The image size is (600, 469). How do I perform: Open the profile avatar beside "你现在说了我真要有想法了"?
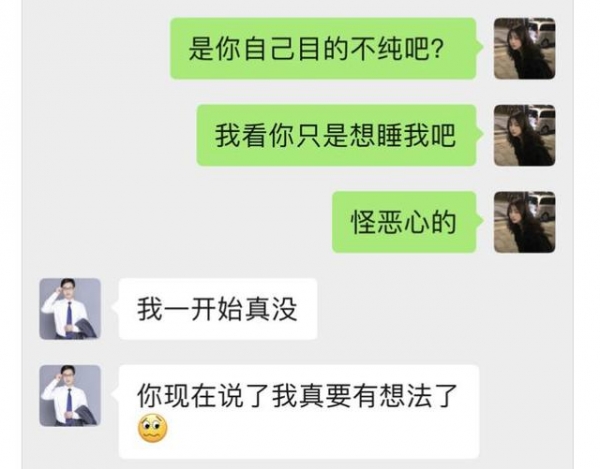(x=70, y=396)
